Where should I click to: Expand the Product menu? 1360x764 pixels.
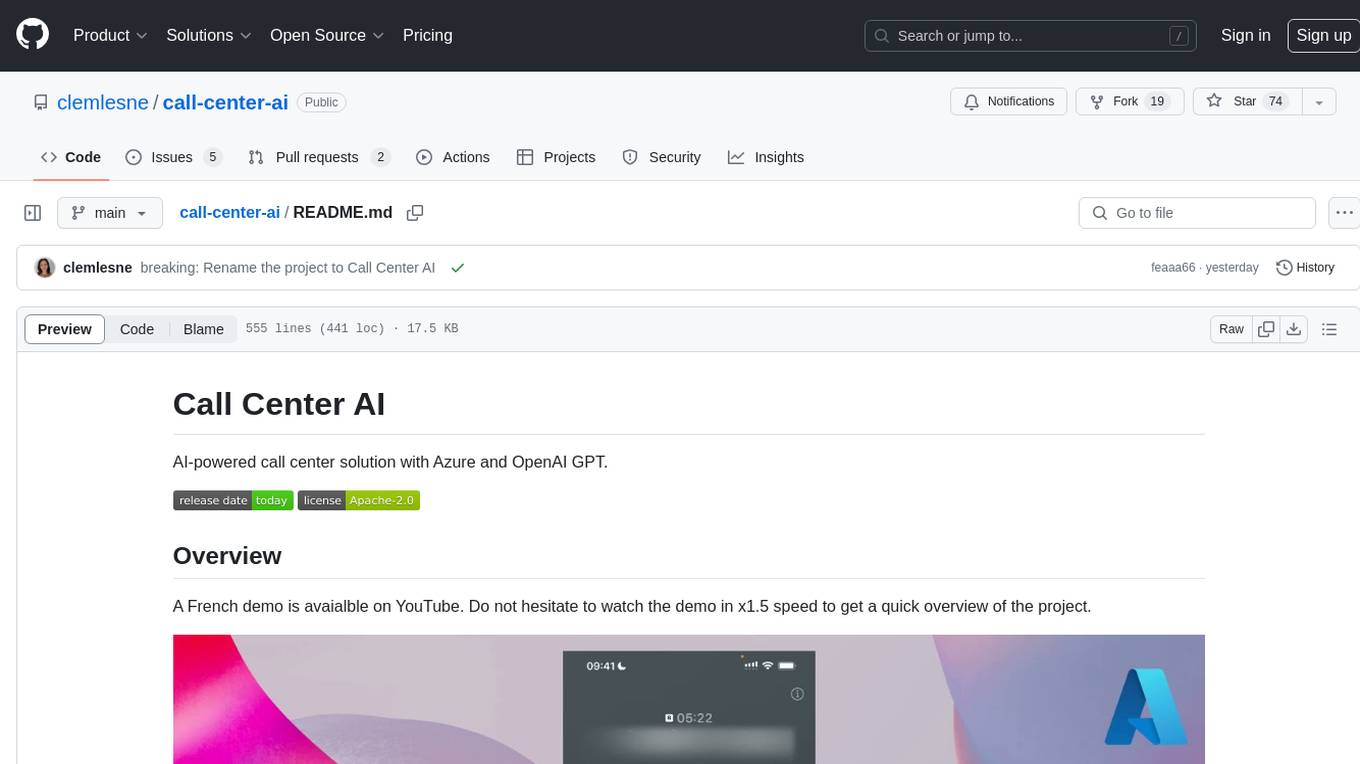[110, 35]
